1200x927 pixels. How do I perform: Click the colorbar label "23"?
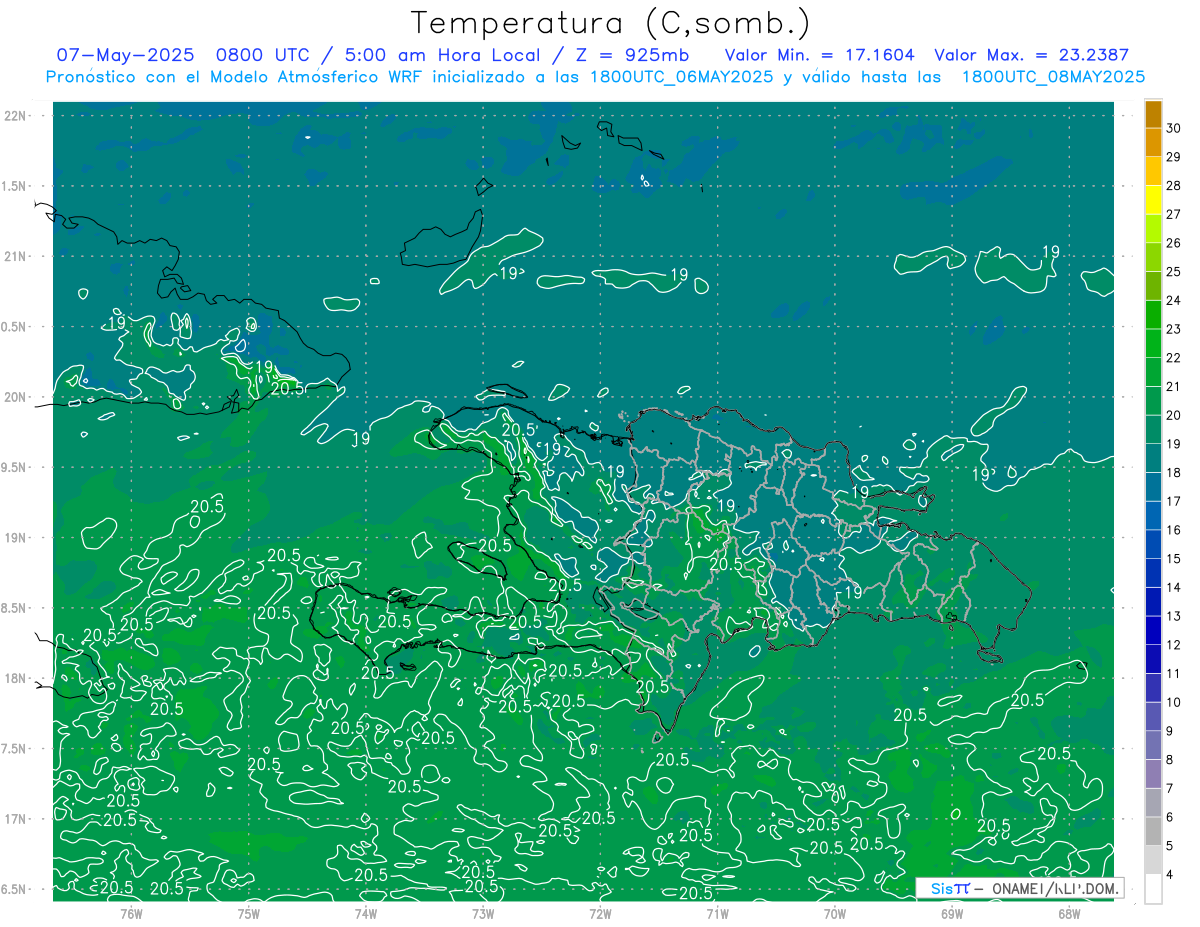click(x=1173, y=329)
